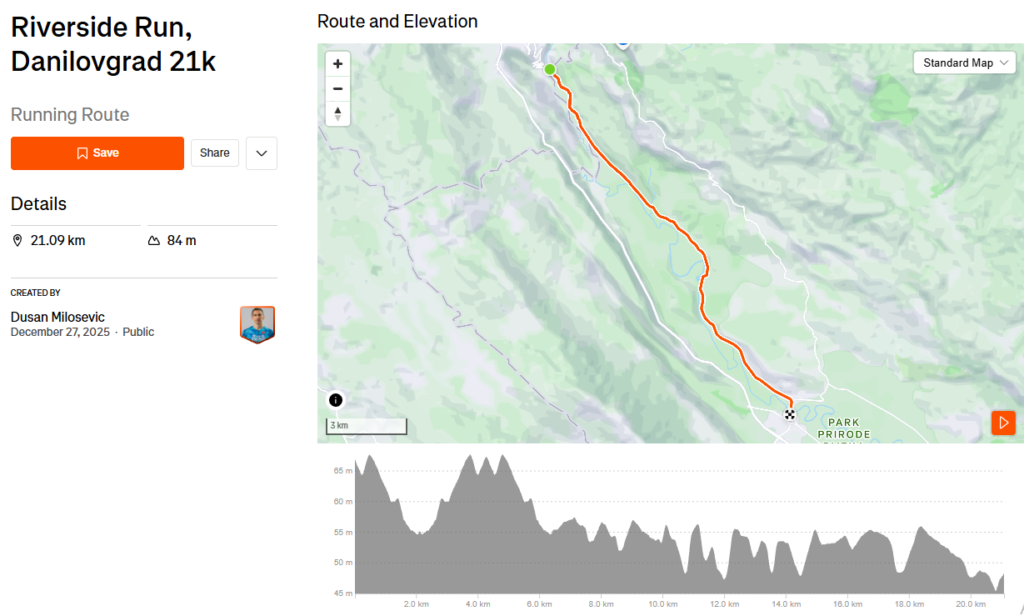The width and height of the screenshot is (1024, 616).
Task: Toggle Save to bookmark this route
Action: coord(97,153)
